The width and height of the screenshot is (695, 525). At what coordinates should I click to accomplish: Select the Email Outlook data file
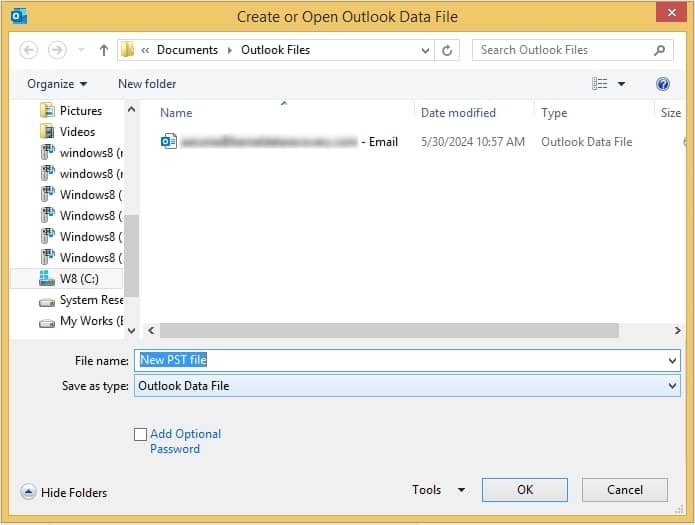click(x=279, y=142)
